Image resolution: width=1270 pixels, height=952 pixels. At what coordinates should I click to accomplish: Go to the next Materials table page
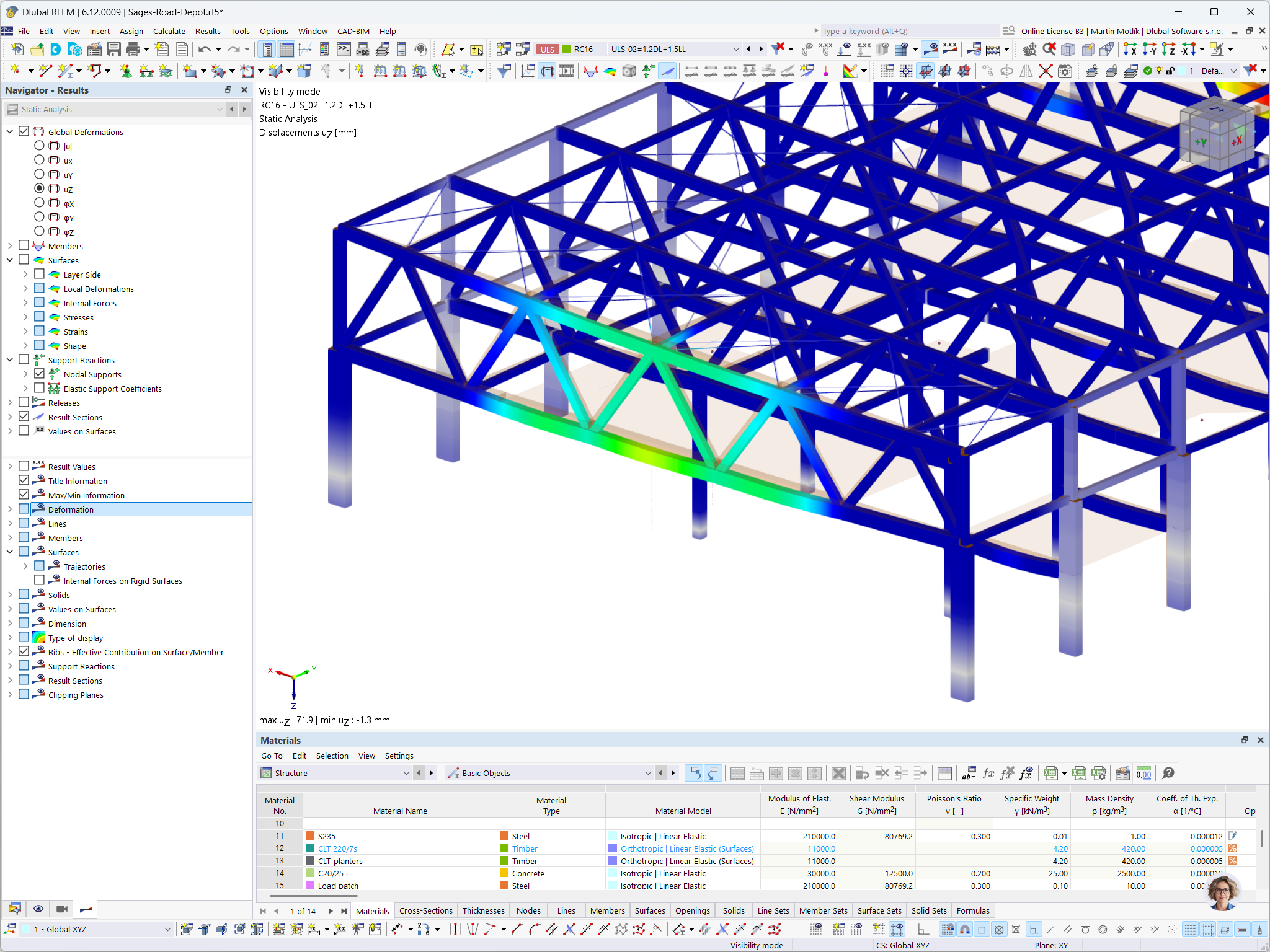point(331,911)
